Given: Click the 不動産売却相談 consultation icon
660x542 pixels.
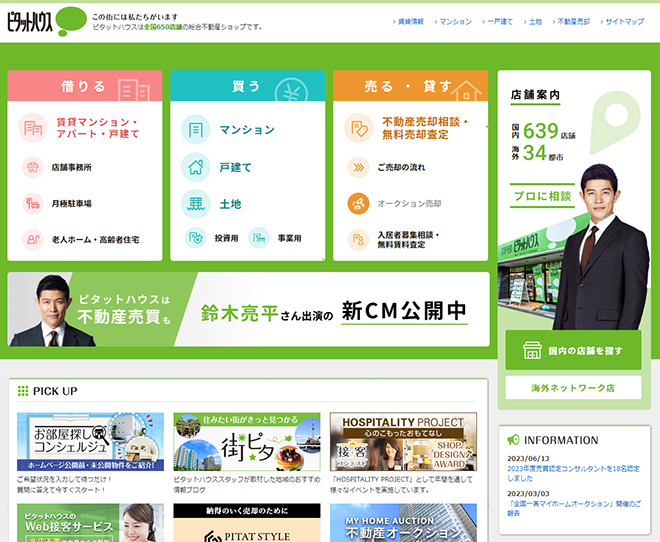Looking at the screenshot, I should pyautogui.click(x=359, y=128).
